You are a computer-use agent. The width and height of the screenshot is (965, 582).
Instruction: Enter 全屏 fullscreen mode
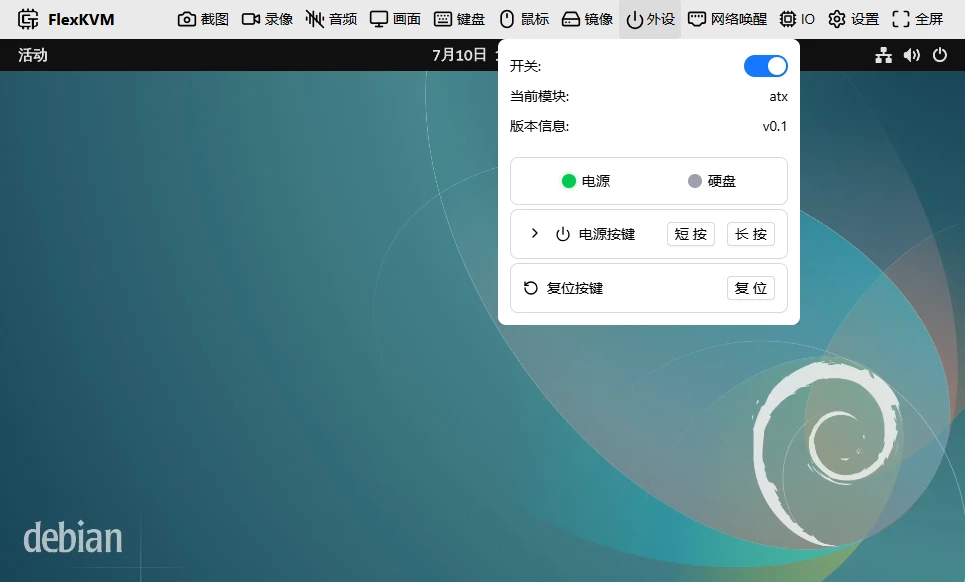917,19
